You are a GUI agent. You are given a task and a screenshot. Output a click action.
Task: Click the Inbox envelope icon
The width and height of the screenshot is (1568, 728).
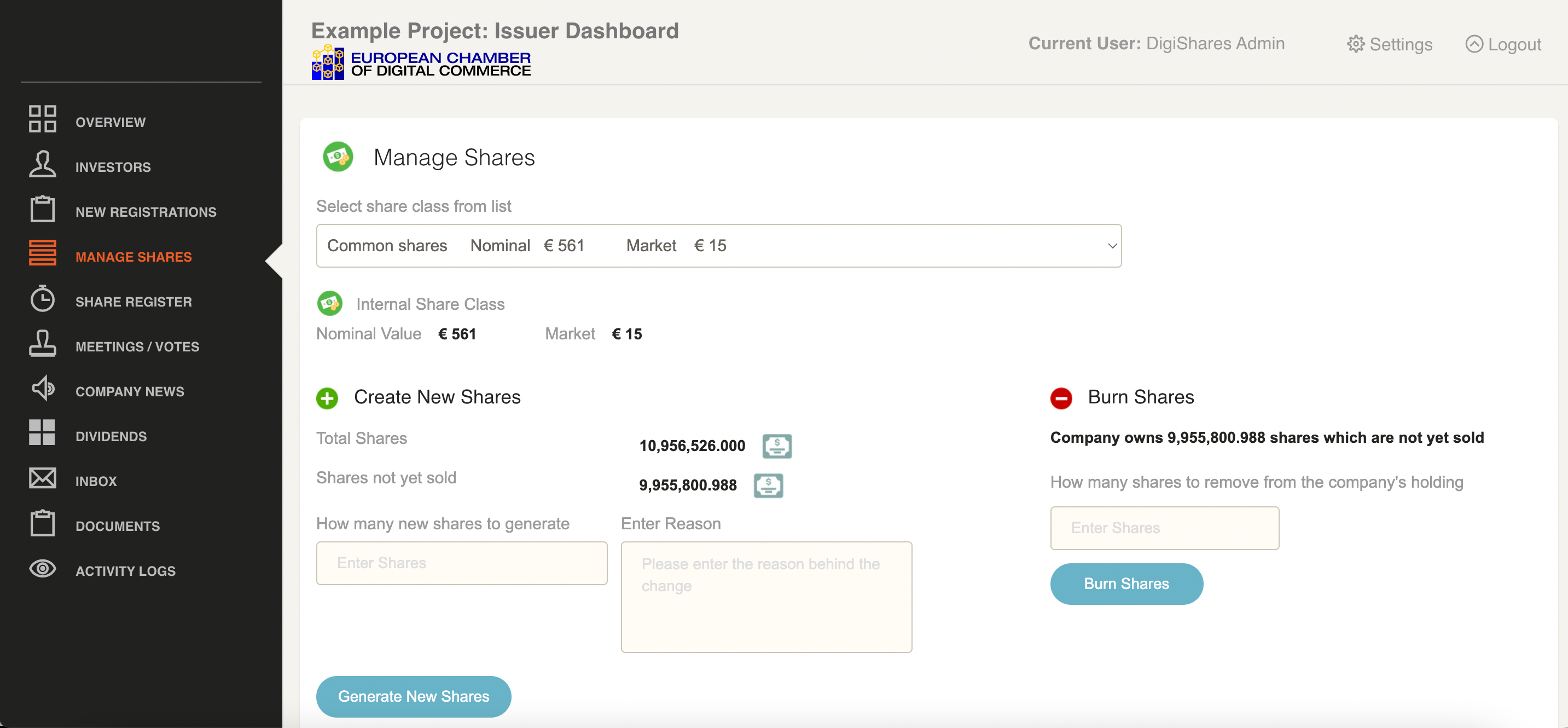42,478
